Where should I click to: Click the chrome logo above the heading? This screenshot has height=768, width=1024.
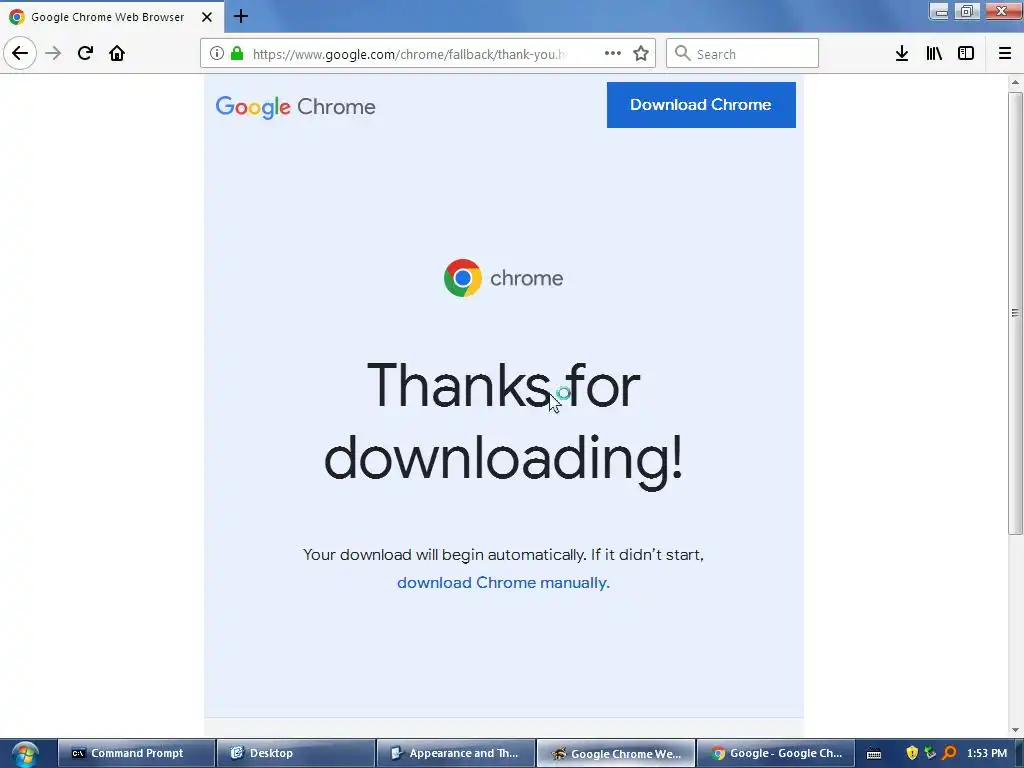(503, 278)
